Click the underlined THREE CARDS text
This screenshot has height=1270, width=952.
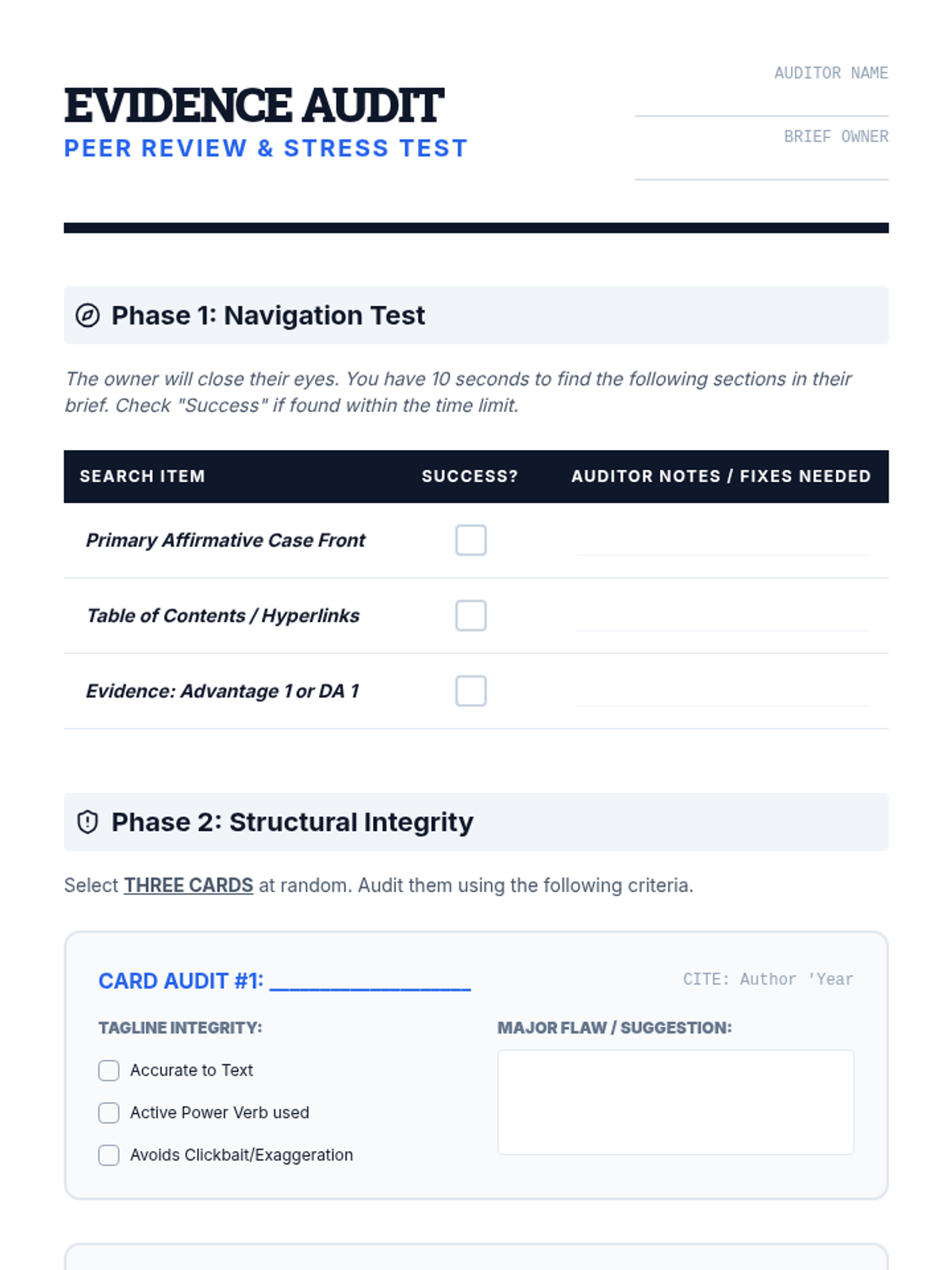click(x=188, y=885)
